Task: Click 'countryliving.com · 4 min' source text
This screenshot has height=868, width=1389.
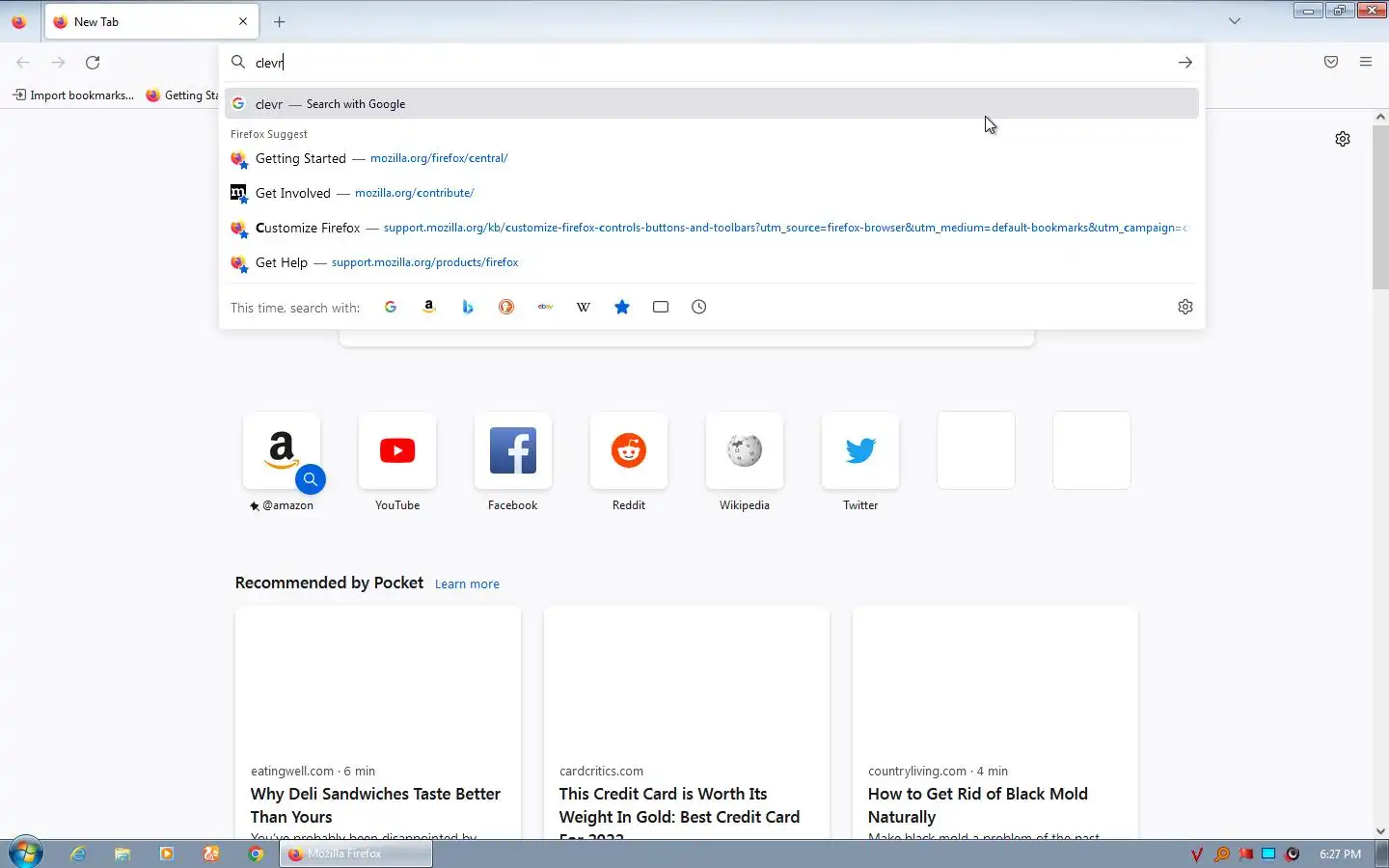Action: [938, 771]
